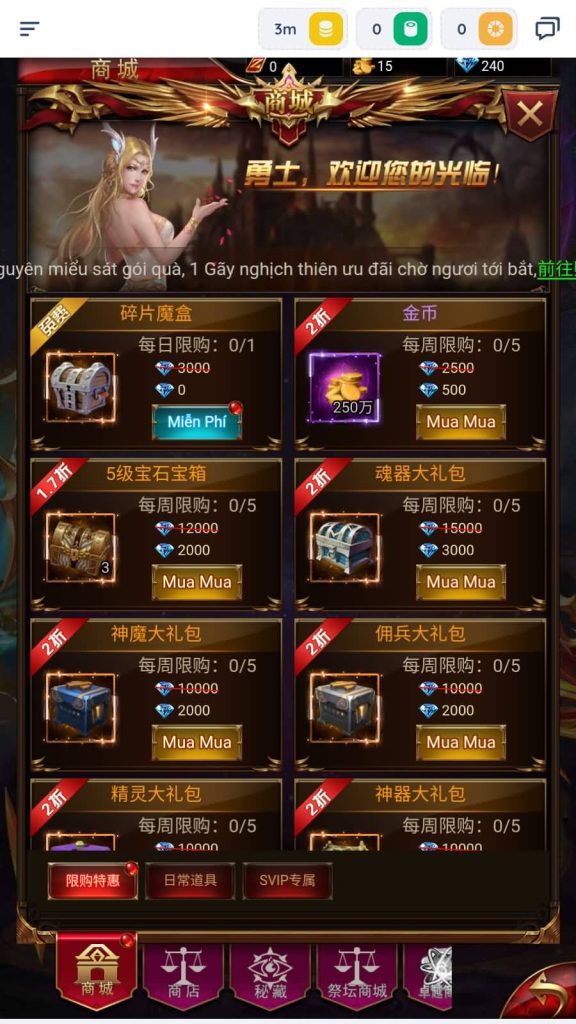The image size is (576, 1024).
Task: Select the 魂器大礼包 chest icon
Action: (x=344, y=547)
